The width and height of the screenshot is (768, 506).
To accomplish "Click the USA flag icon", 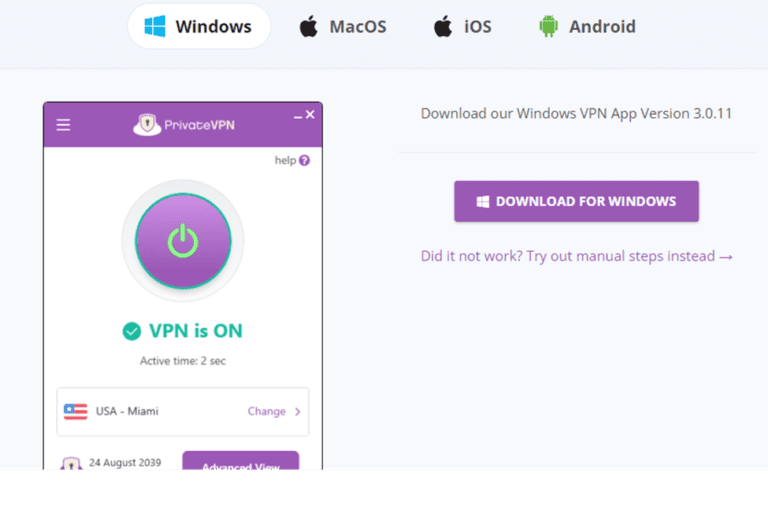I will click(x=75, y=411).
